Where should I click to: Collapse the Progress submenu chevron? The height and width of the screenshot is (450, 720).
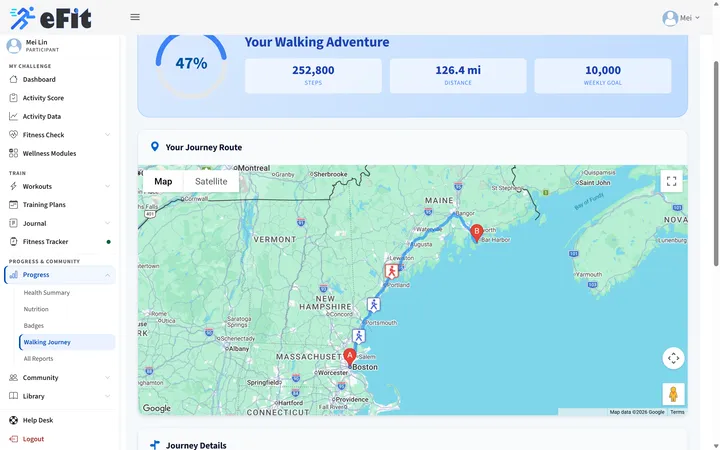click(x=107, y=275)
